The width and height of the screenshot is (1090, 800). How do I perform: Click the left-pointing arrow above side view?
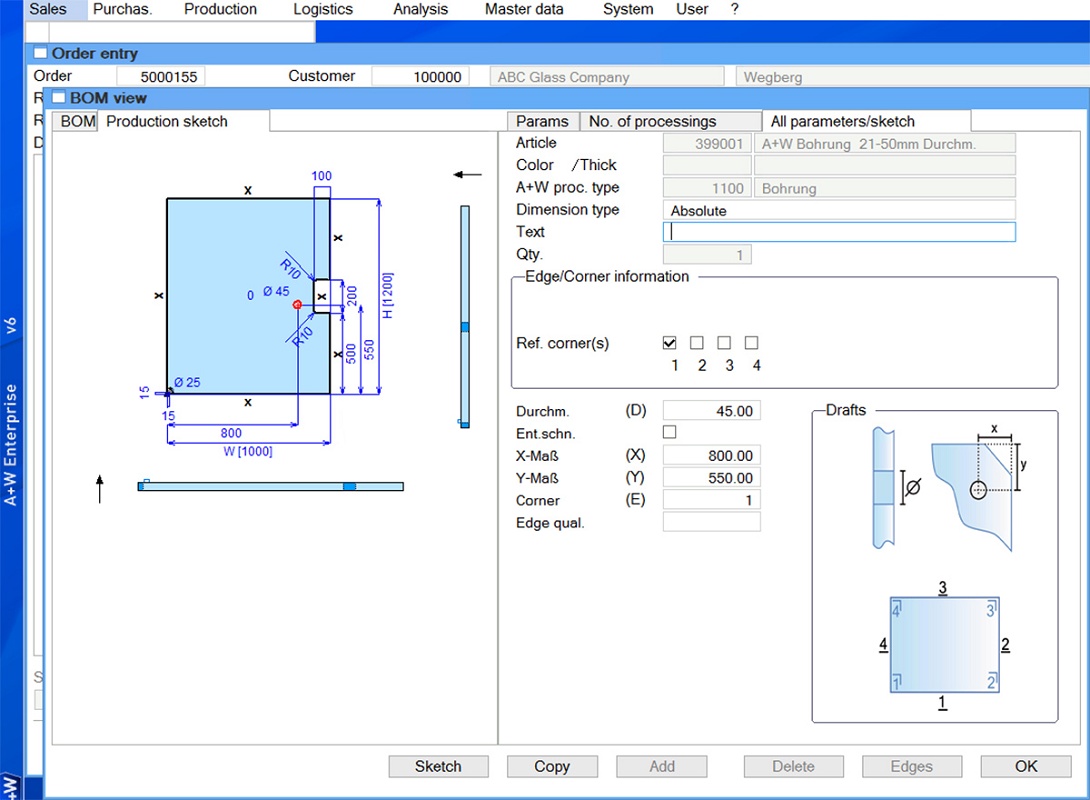pyautogui.click(x=467, y=175)
